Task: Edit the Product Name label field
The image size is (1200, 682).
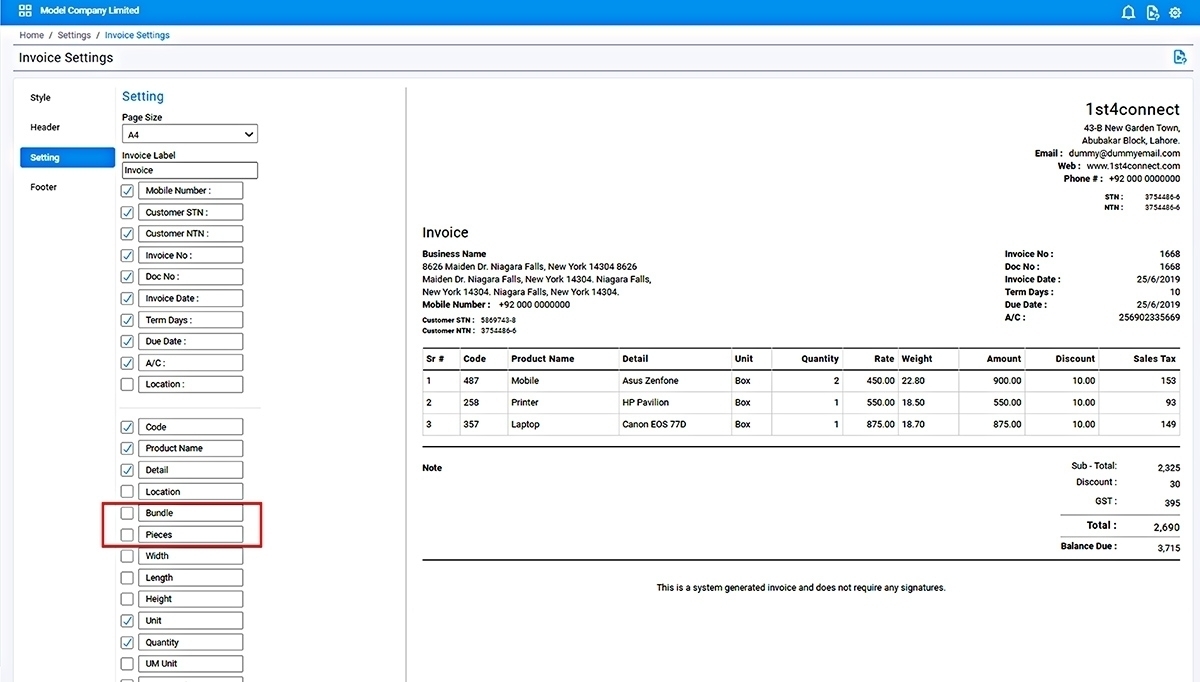Action: 191,448
